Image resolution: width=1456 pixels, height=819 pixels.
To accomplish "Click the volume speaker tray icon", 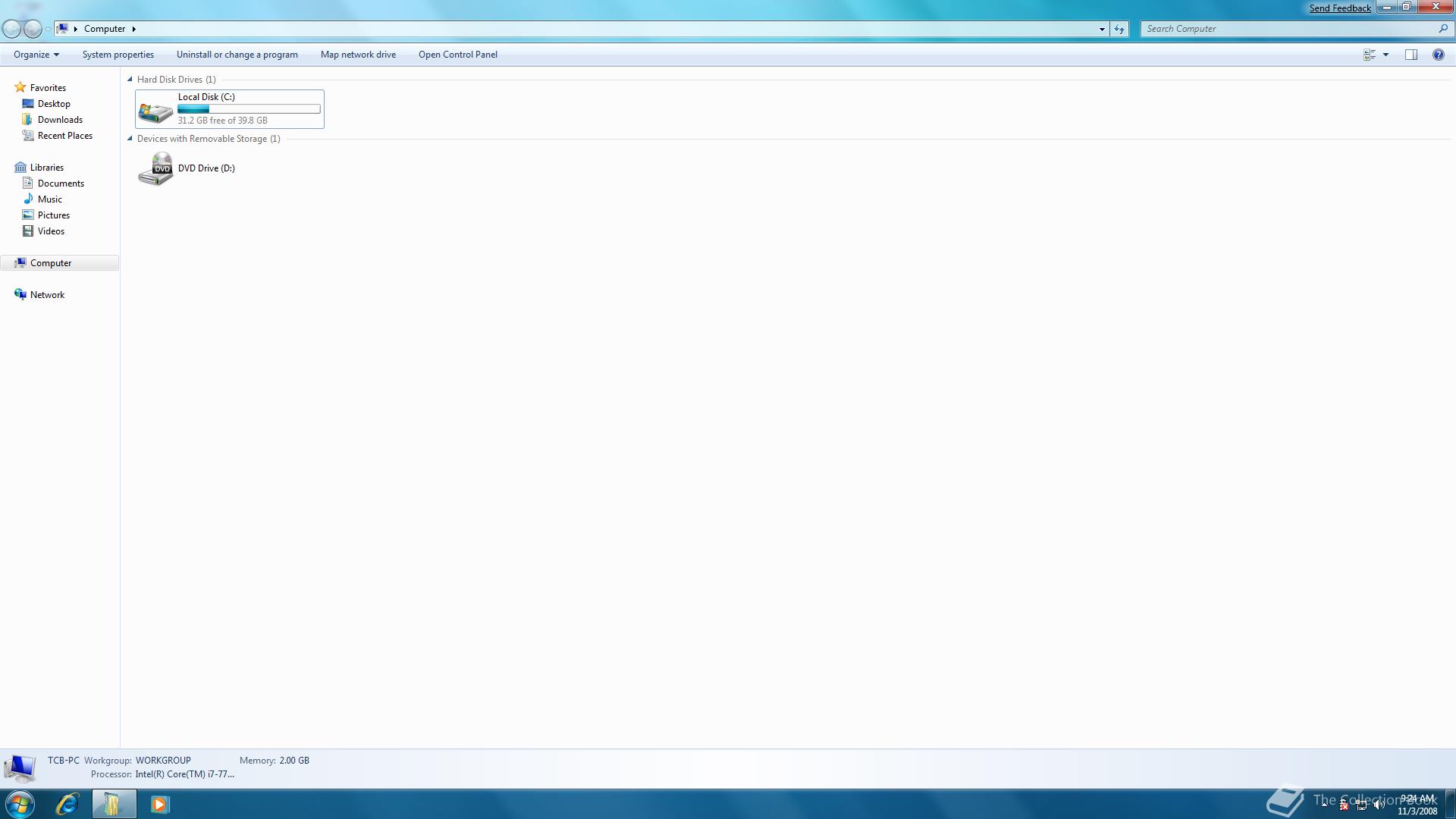I will [1378, 805].
